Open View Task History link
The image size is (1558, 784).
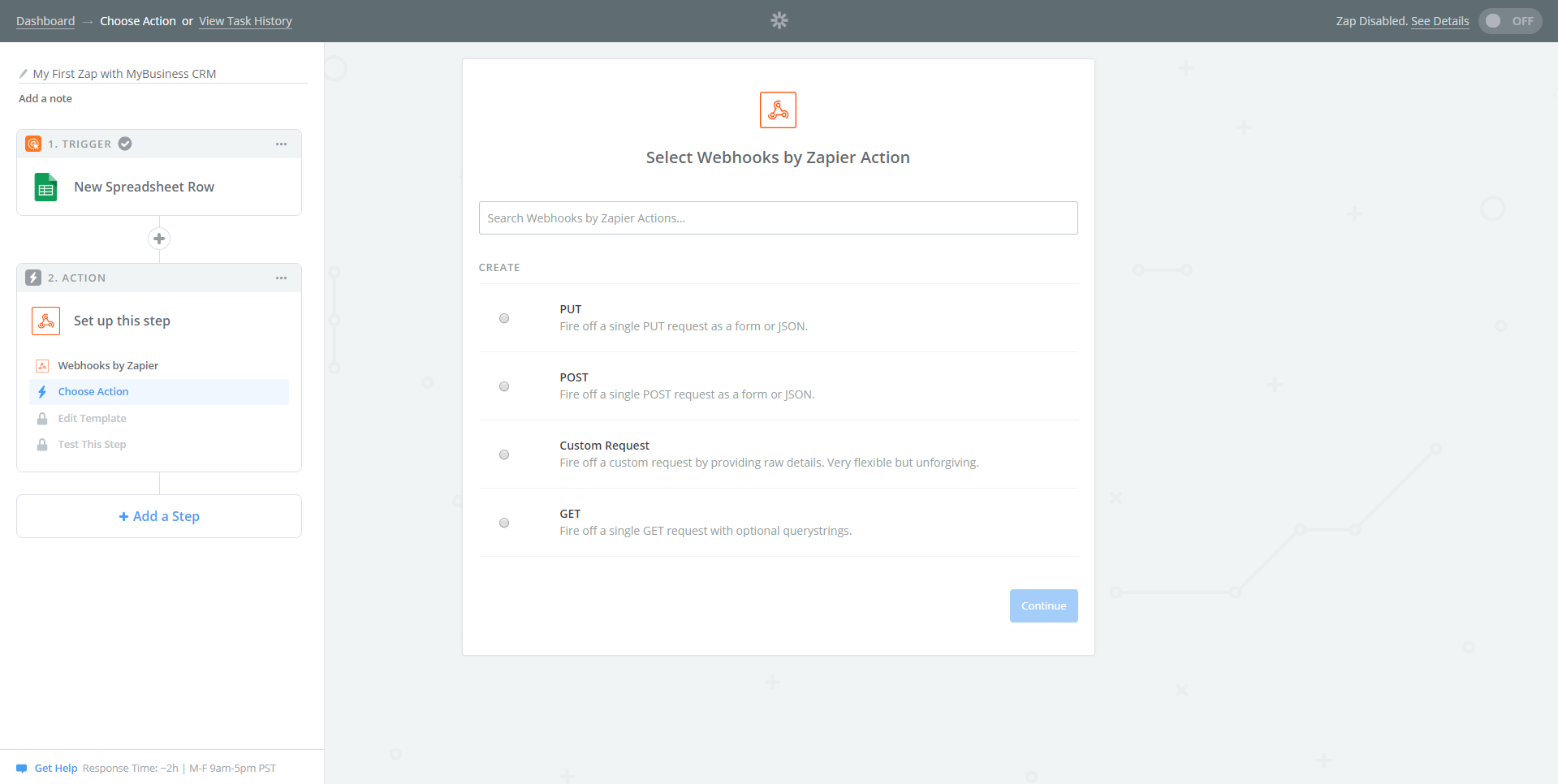pos(245,21)
